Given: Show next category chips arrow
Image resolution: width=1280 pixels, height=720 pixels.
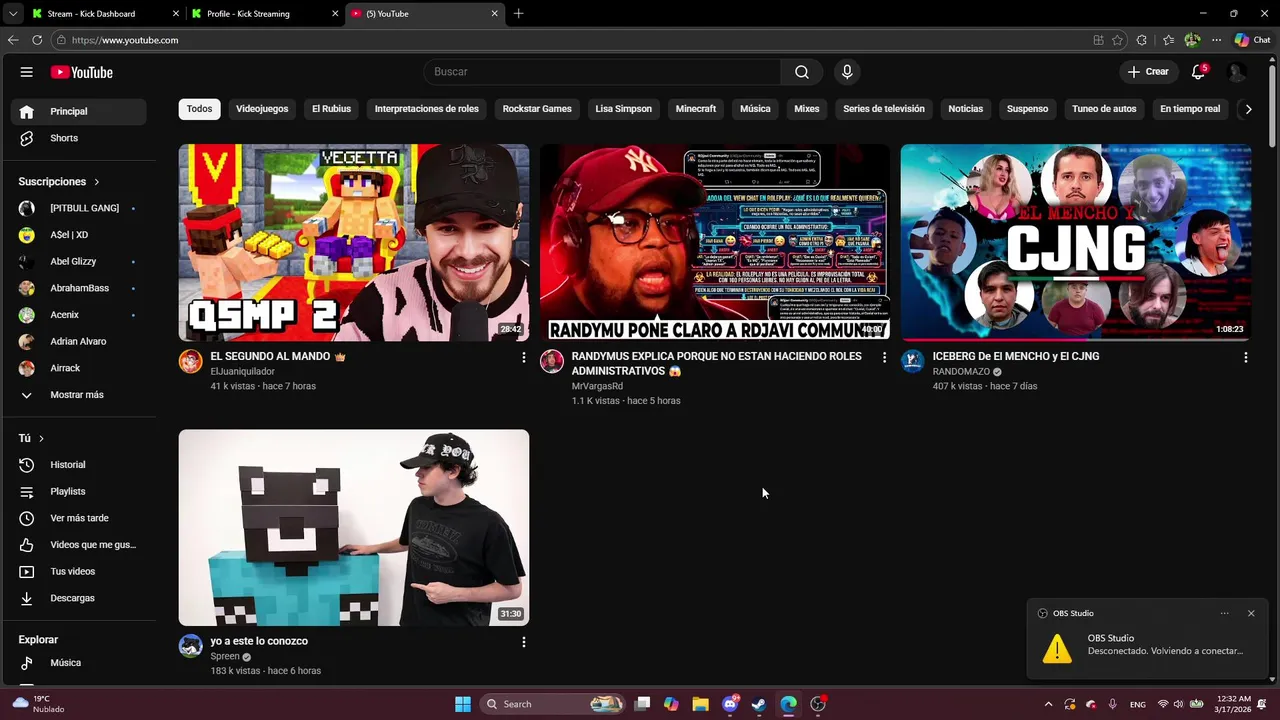Looking at the screenshot, I should point(1248,109).
